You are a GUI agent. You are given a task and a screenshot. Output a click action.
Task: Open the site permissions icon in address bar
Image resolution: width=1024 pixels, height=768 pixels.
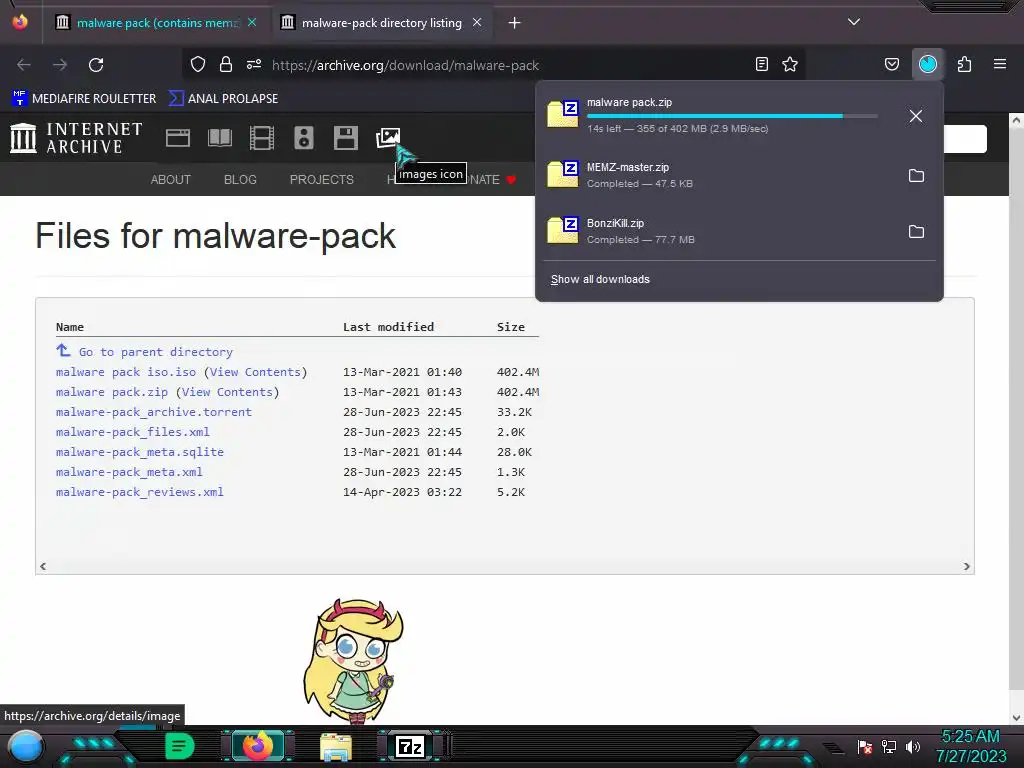[x=254, y=64]
